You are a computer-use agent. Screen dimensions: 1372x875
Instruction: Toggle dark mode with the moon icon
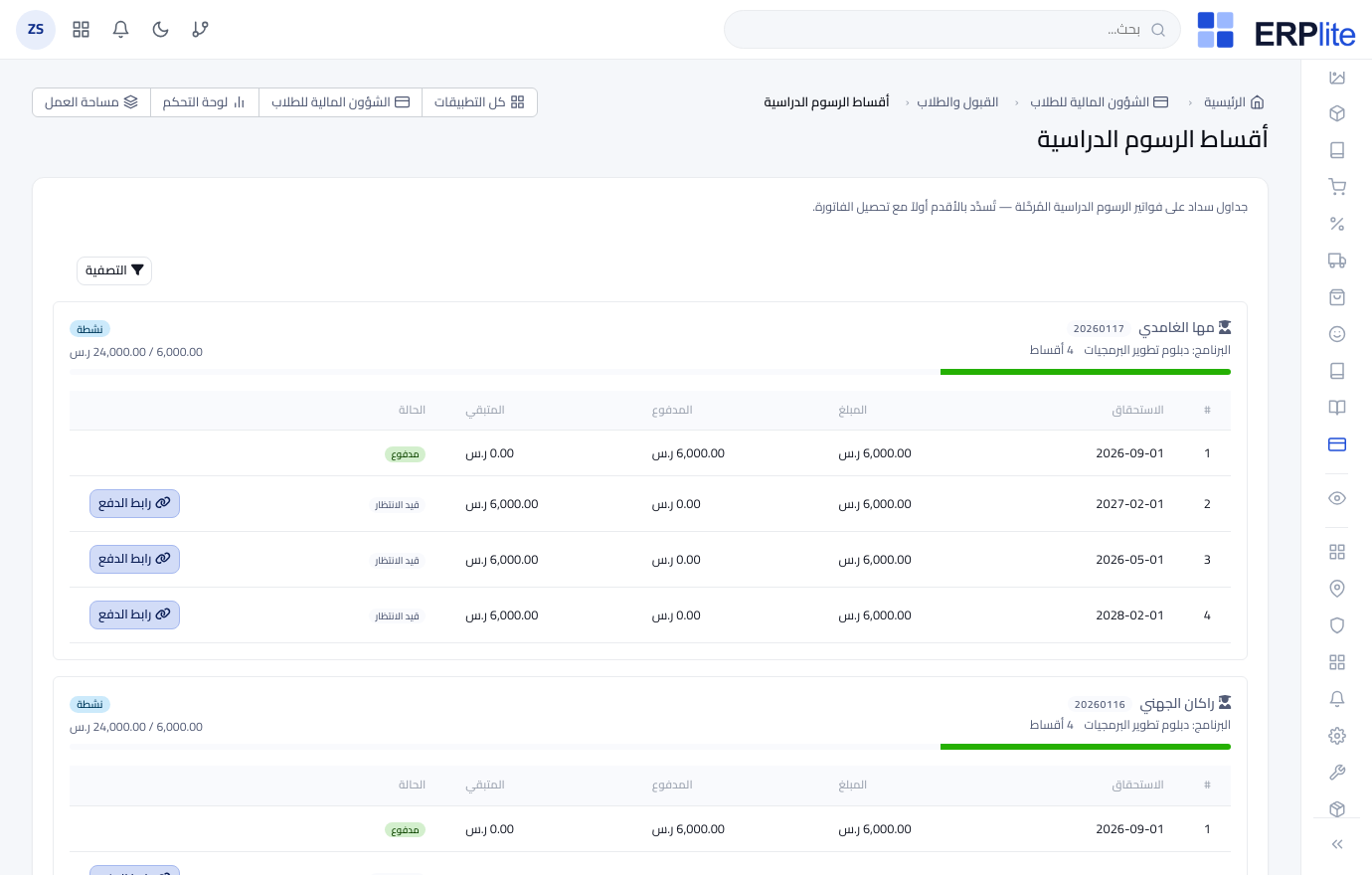[x=160, y=30]
